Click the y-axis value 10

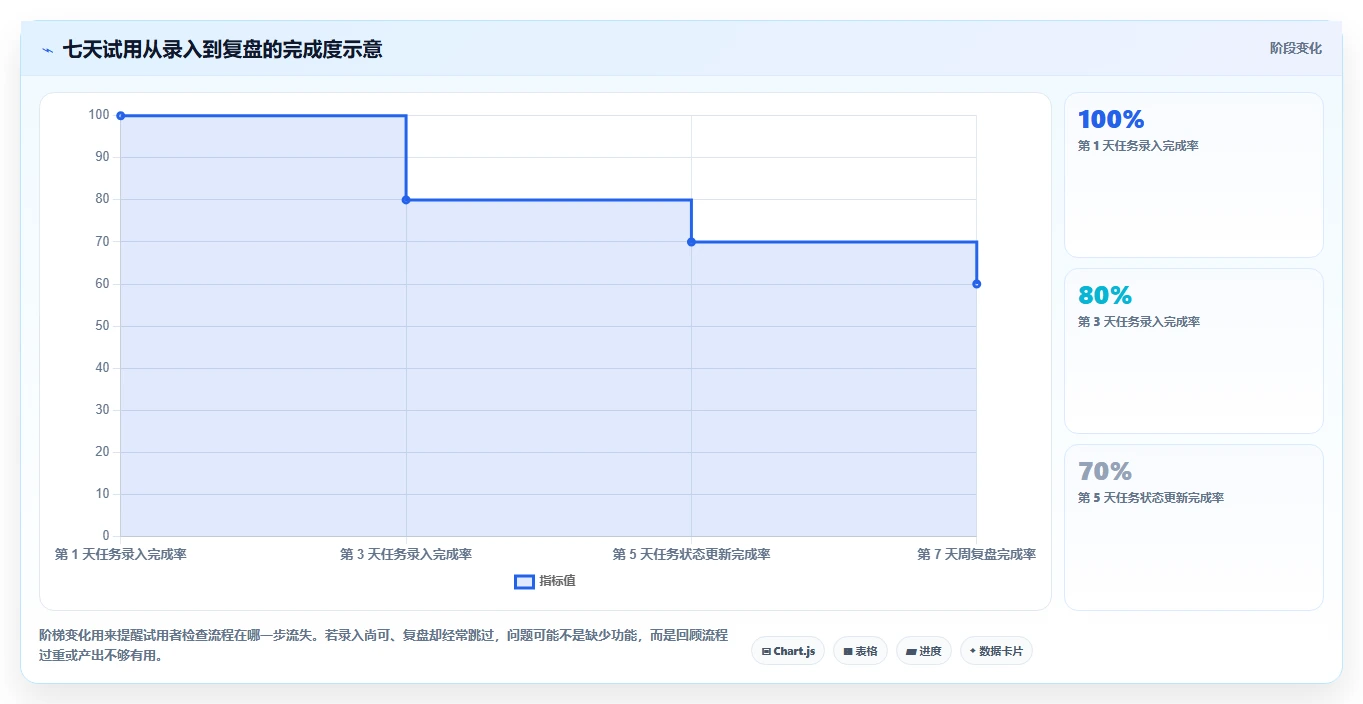pos(102,494)
